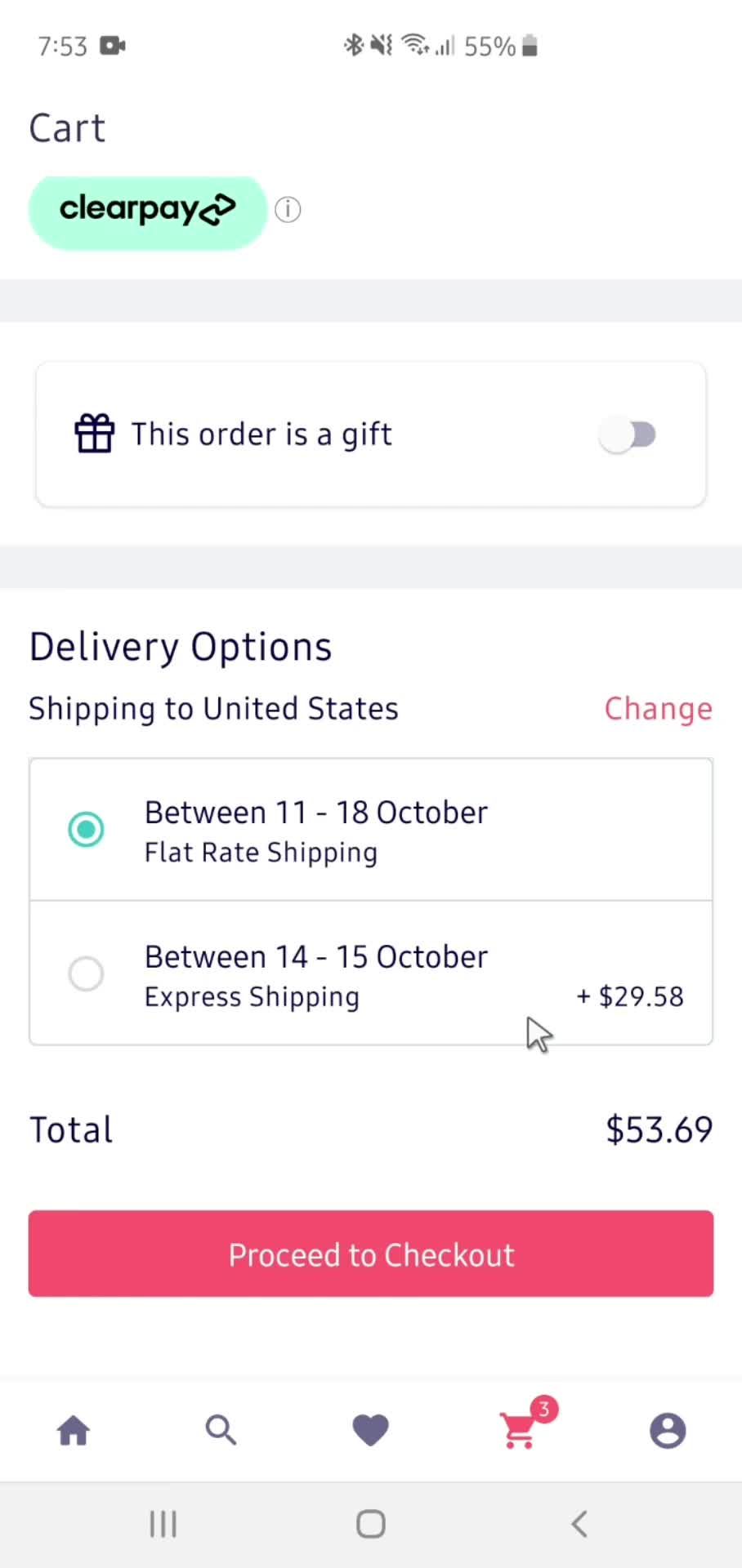Tap the gift box icon
Screen dimensions: 742x1568
(95, 434)
